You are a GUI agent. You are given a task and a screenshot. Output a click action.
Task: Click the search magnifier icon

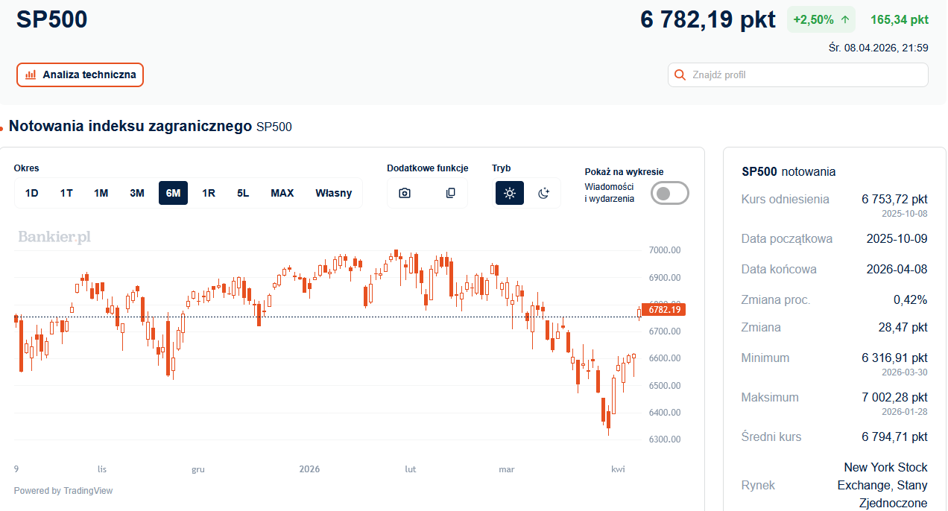680,75
